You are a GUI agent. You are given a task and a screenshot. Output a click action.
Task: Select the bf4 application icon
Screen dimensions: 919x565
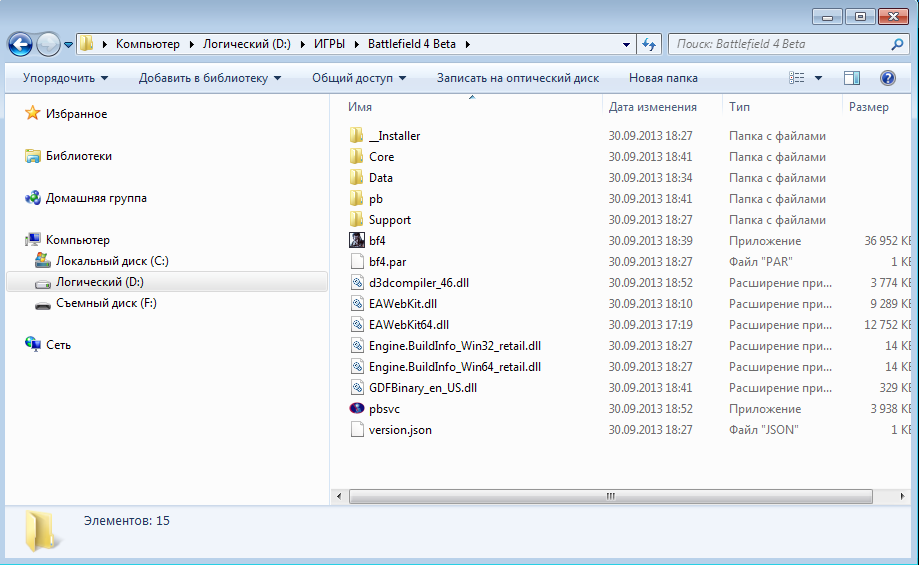(x=356, y=240)
